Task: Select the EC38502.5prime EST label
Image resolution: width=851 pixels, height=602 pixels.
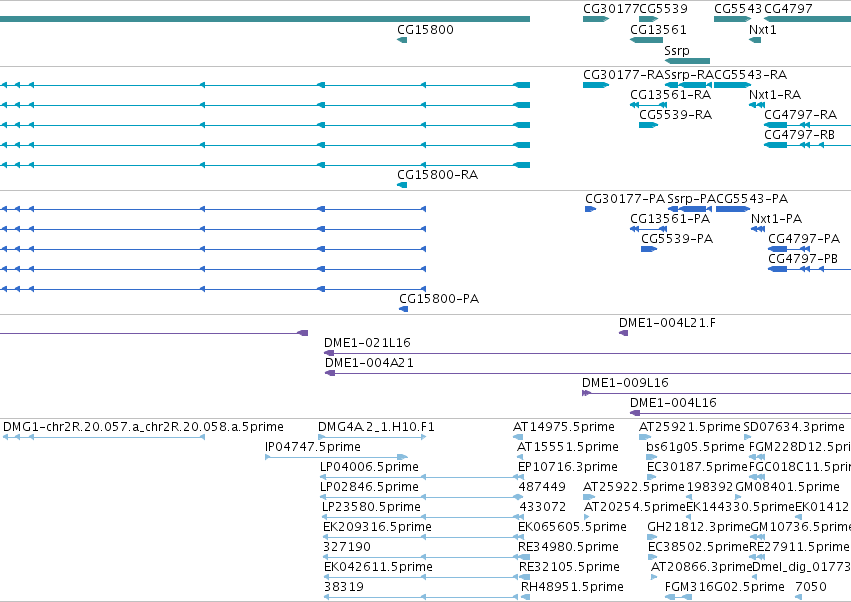Action: coord(698,547)
